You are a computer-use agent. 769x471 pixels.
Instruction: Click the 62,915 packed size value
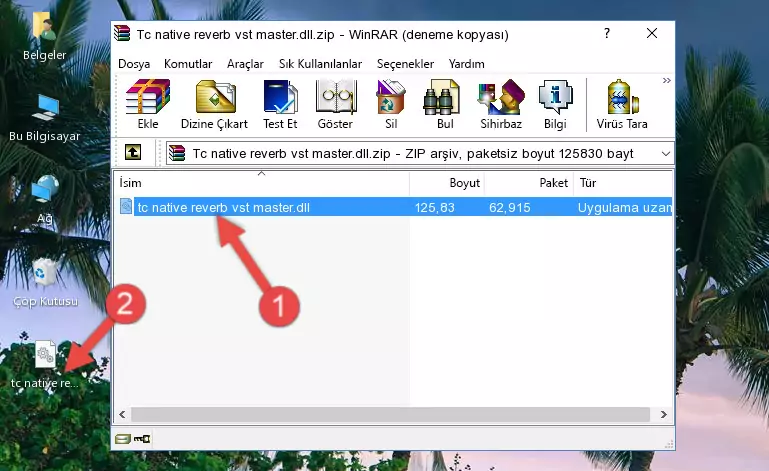(510, 208)
